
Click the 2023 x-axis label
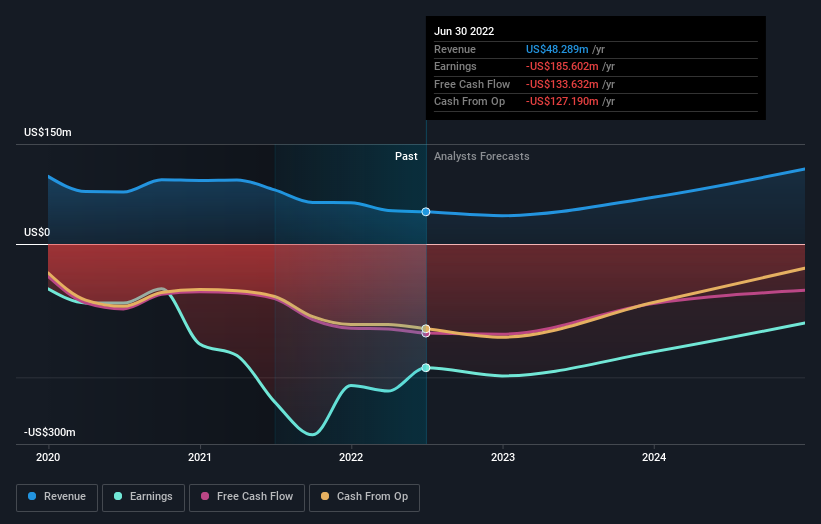[503, 458]
